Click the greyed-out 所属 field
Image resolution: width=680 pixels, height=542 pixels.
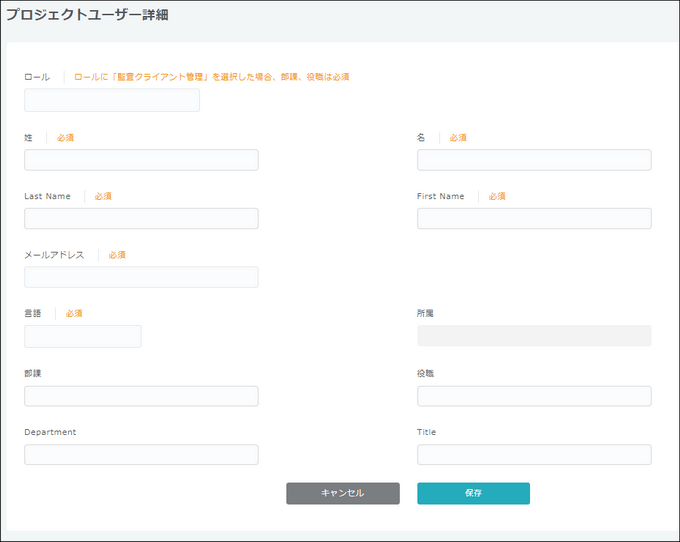pos(534,336)
